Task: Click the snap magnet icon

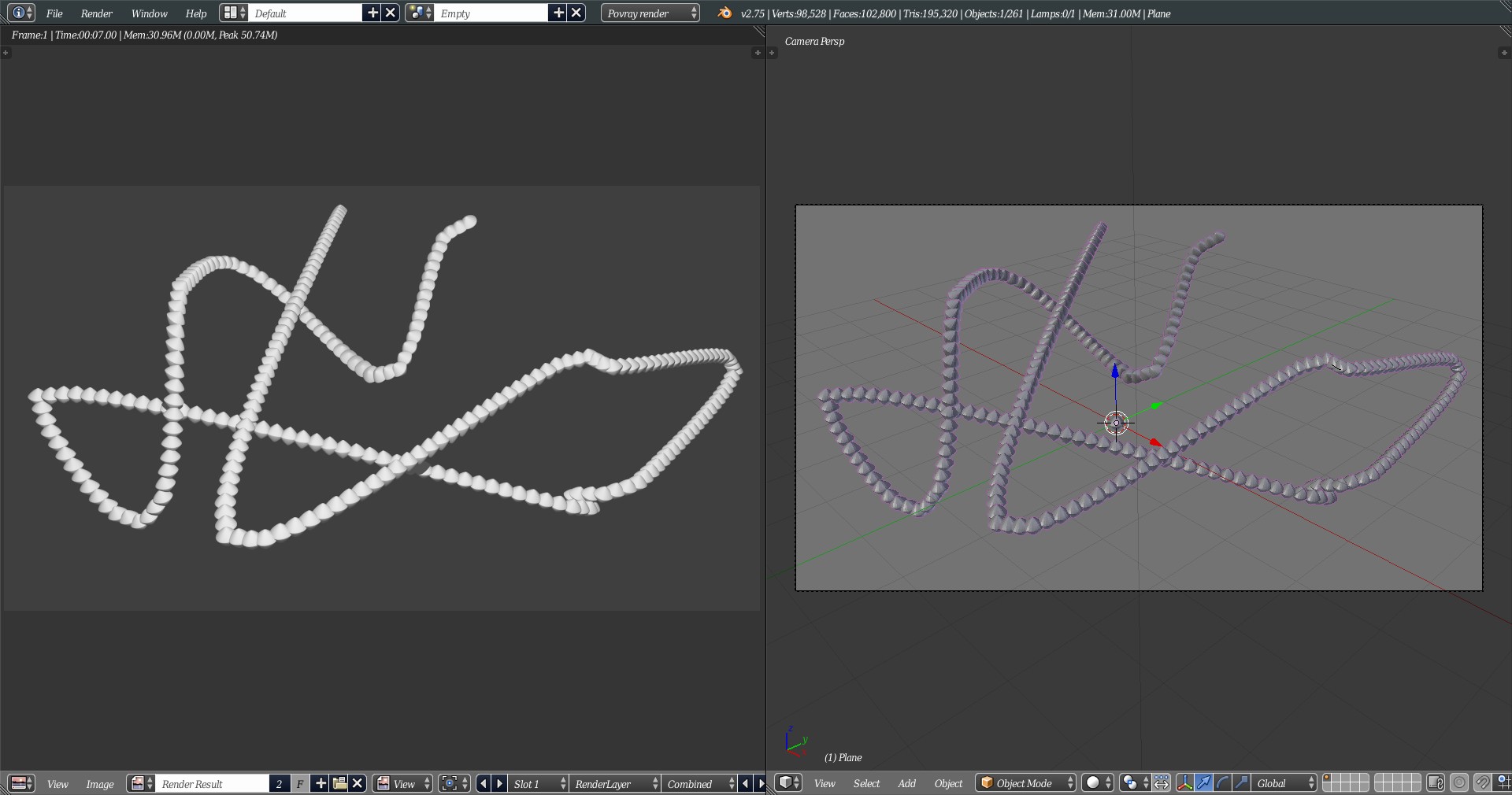Action: tap(1482, 783)
